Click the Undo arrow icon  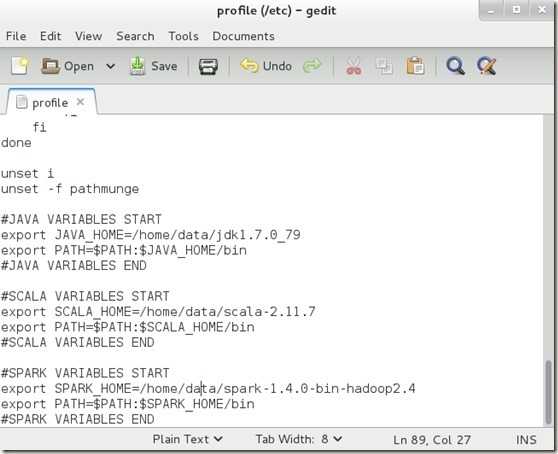tap(249, 66)
